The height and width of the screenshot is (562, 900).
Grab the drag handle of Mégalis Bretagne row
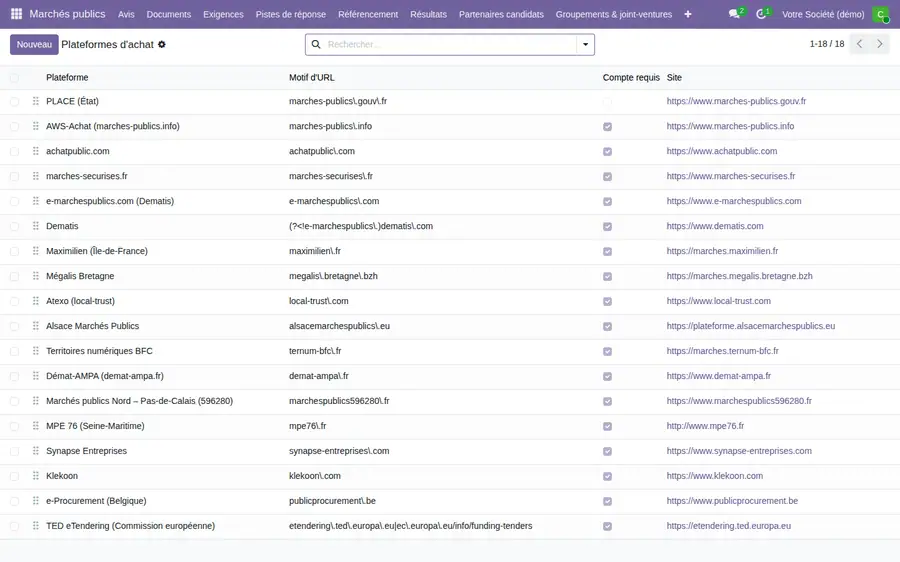click(36, 276)
